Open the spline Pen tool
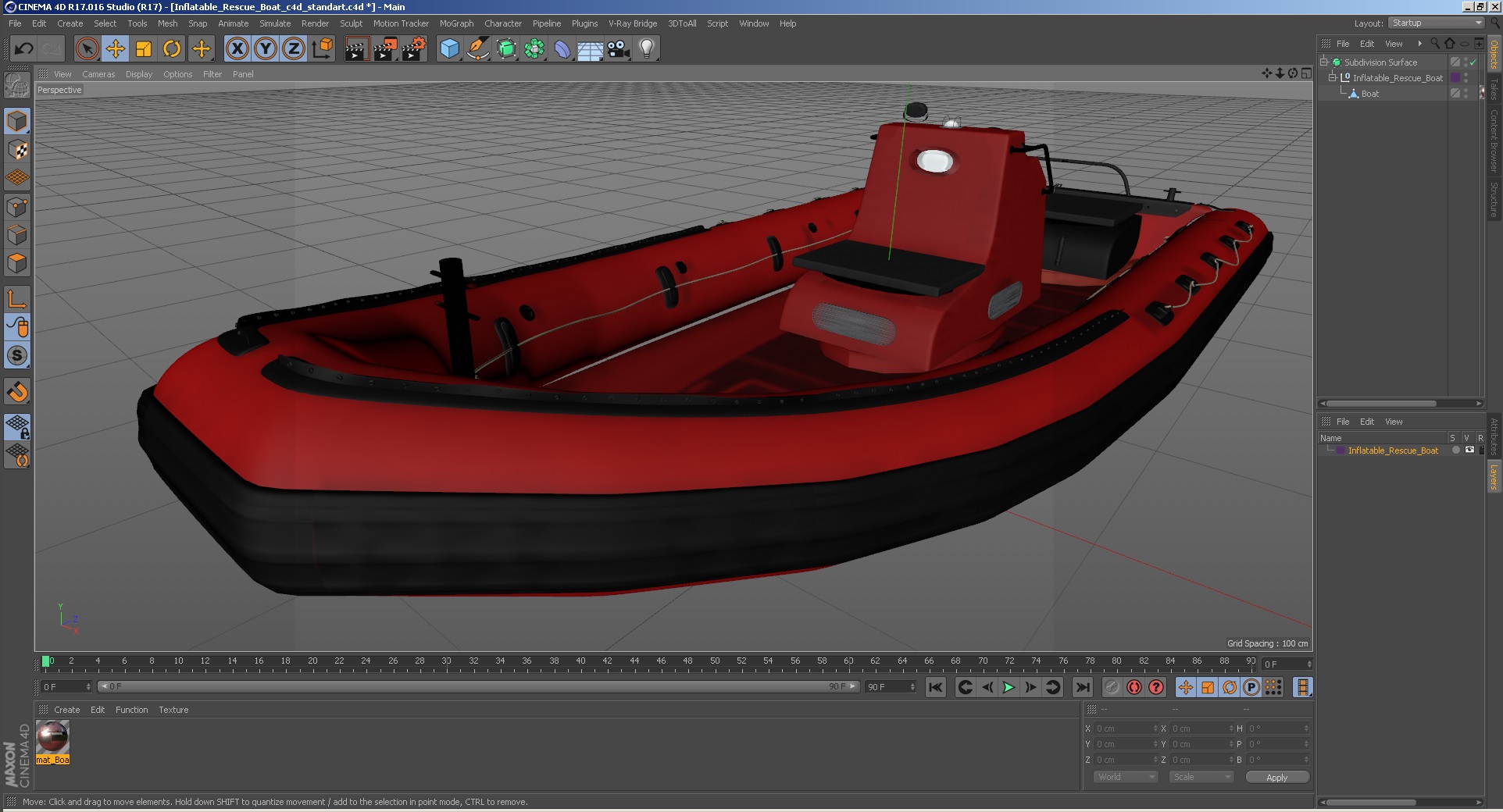Screen dimensions: 1503x812 (x=478, y=49)
